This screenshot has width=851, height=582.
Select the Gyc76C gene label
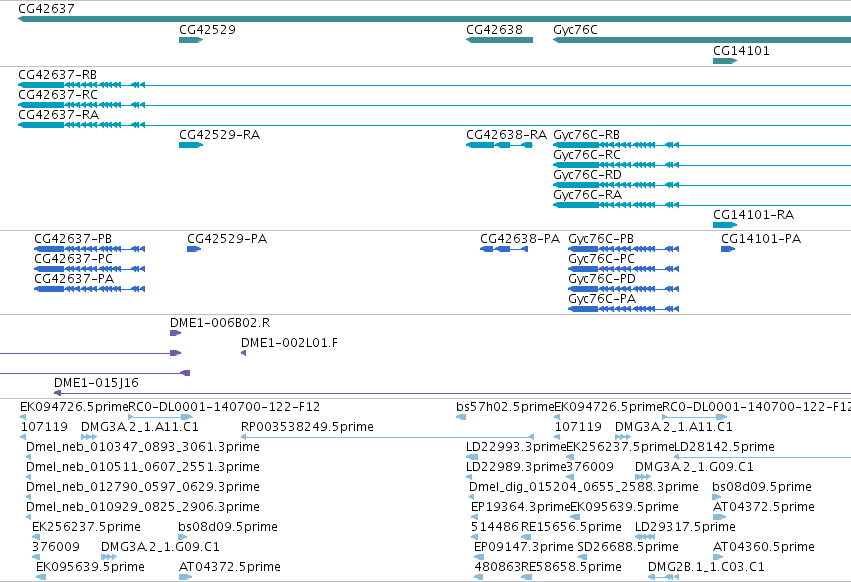coord(575,30)
